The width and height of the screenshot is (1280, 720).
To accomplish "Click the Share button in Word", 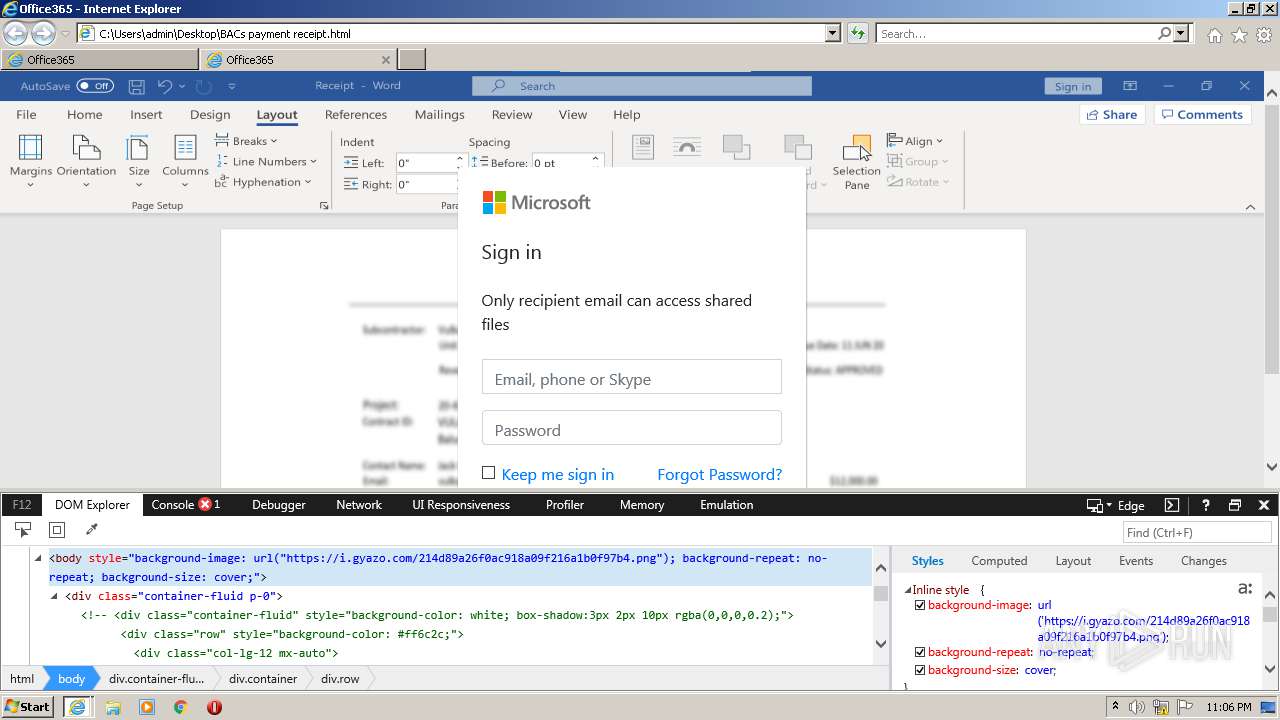I will click(1112, 114).
